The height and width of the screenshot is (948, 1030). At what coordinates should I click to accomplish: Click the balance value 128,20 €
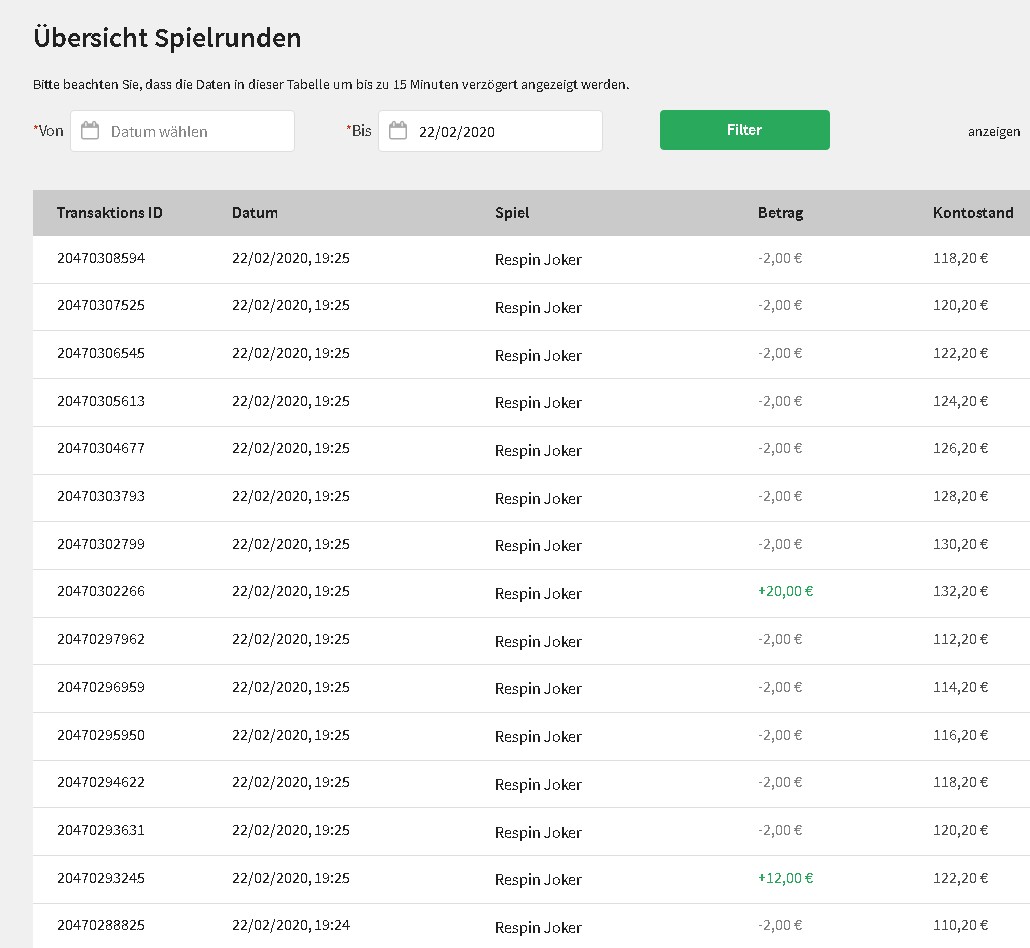[x=960, y=497]
